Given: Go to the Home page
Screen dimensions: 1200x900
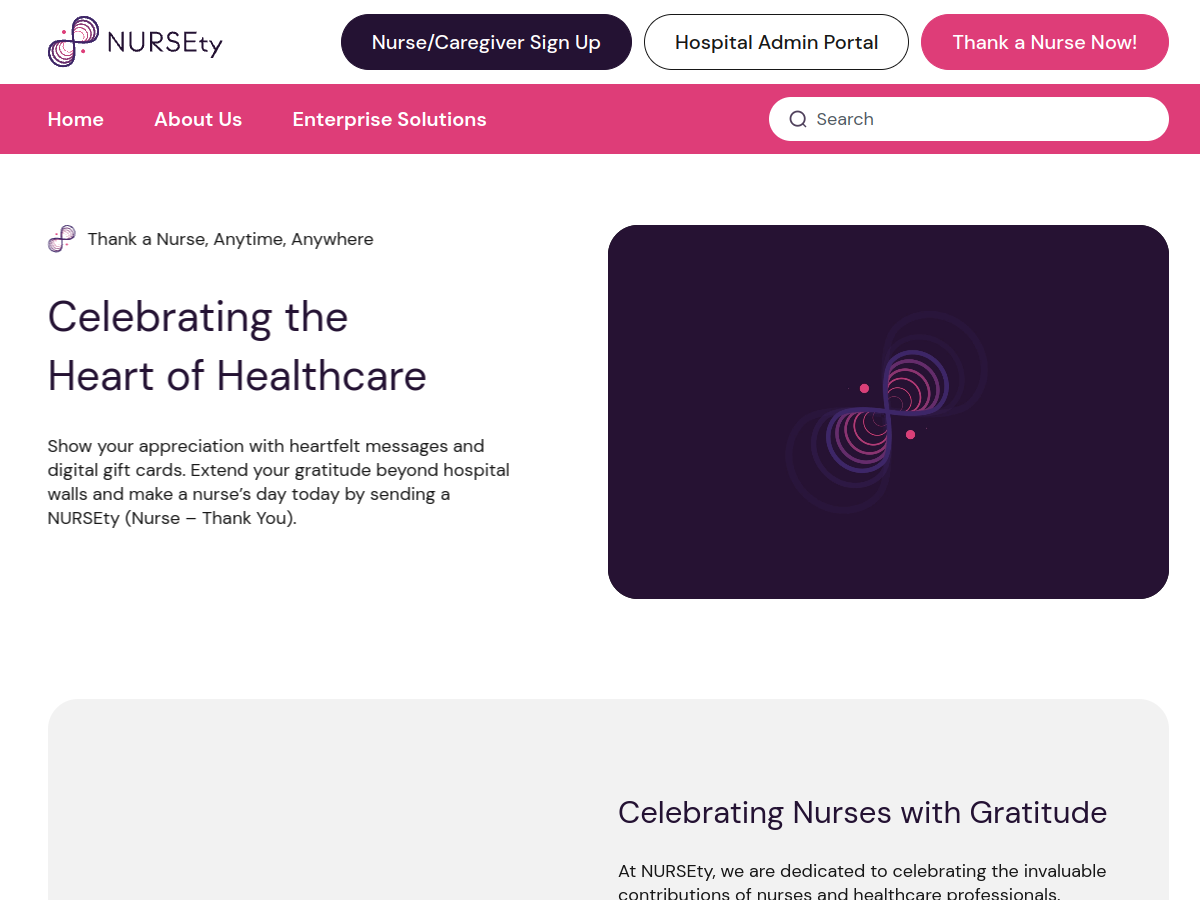Looking at the screenshot, I should [x=76, y=119].
